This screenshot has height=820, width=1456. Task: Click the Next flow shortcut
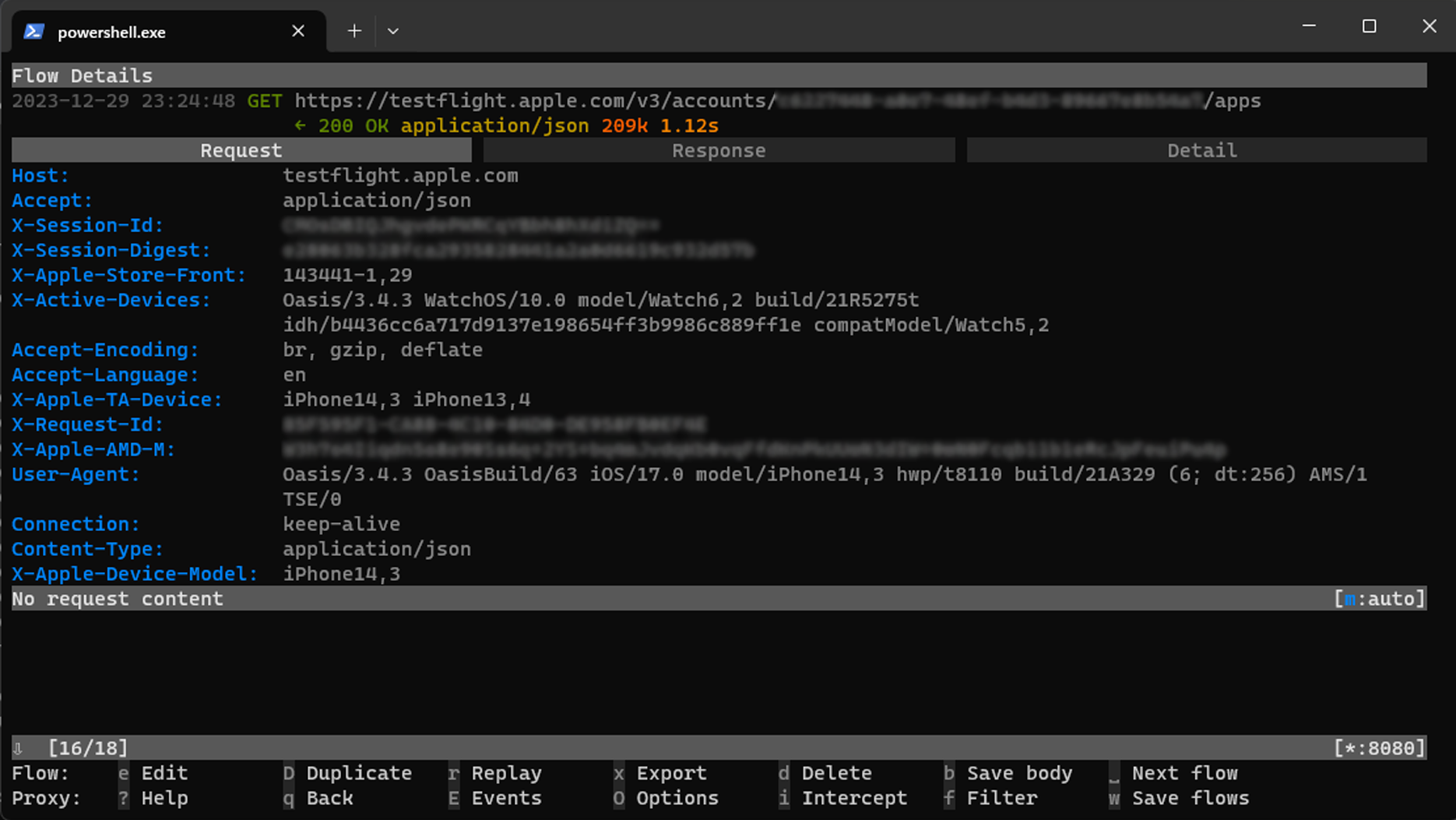(x=1173, y=773)
